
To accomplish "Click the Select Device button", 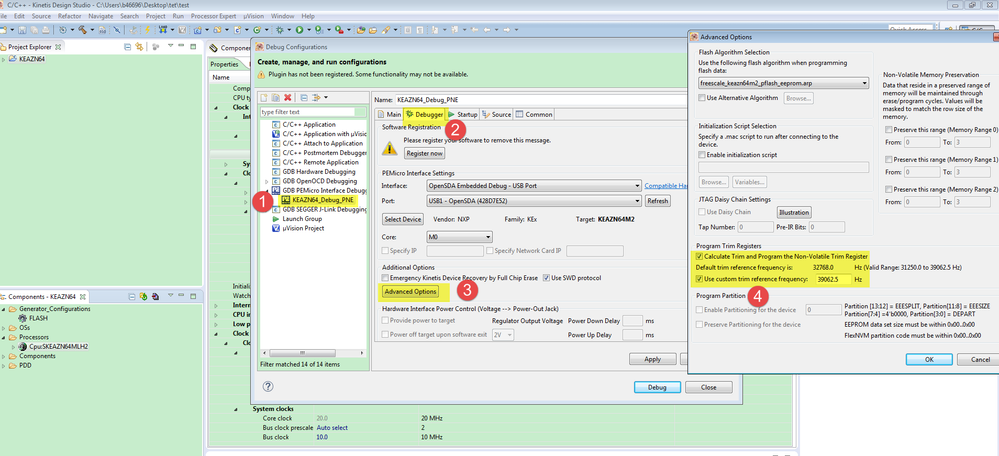I will click(x=403, y=219).
